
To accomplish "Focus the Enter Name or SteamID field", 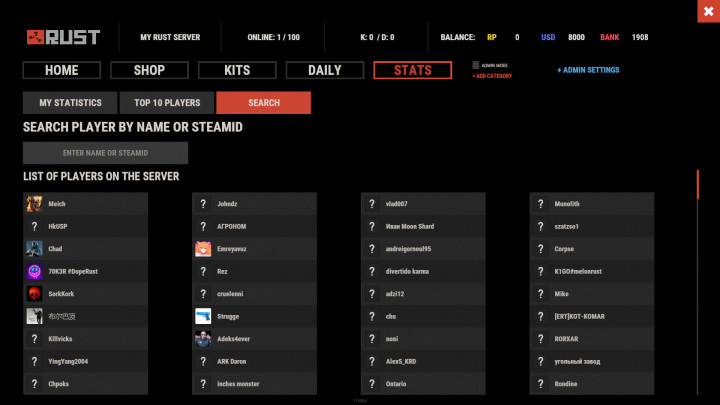I will click(x=106, y=153).
